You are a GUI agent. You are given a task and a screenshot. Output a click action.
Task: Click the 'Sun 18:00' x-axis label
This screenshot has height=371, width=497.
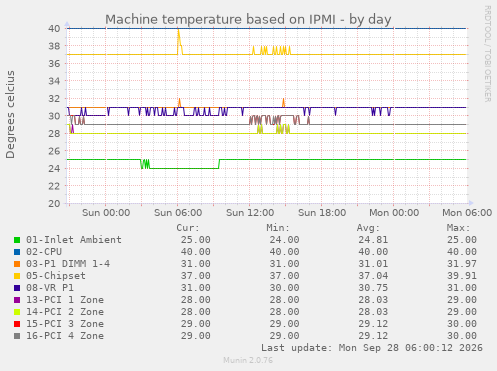322,213
